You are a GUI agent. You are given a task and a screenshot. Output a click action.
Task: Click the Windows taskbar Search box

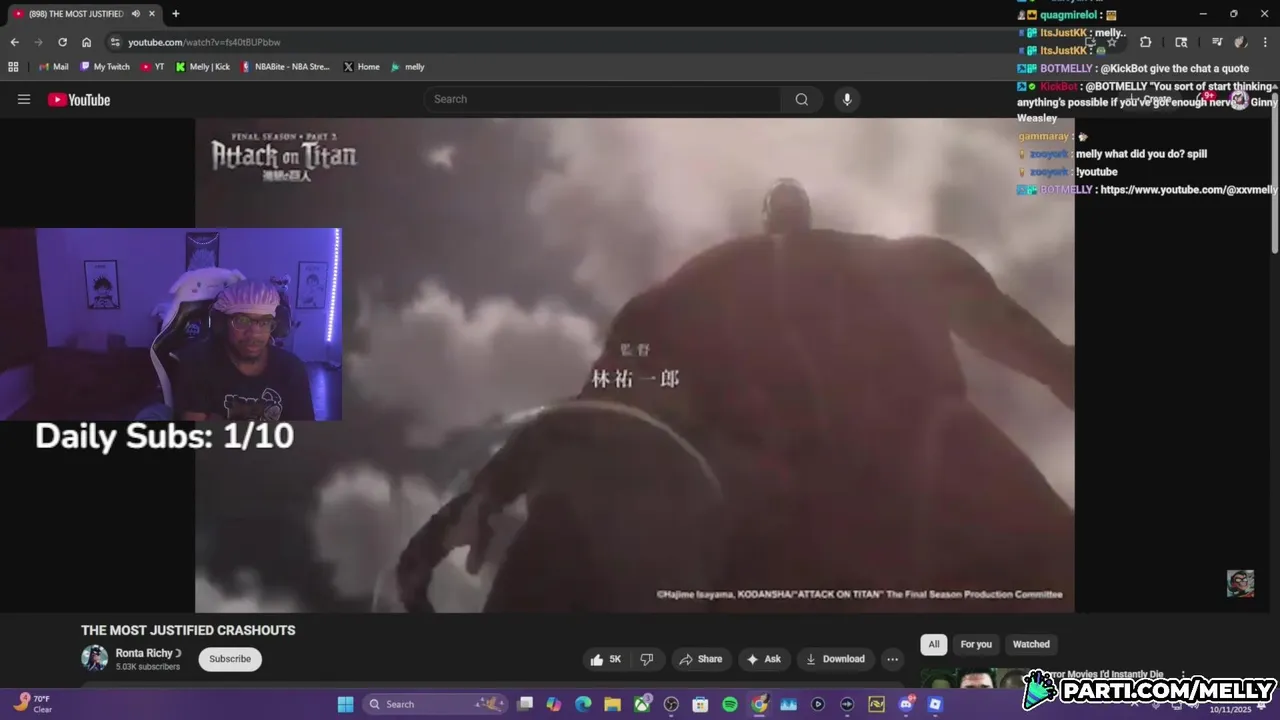[435, 704]
